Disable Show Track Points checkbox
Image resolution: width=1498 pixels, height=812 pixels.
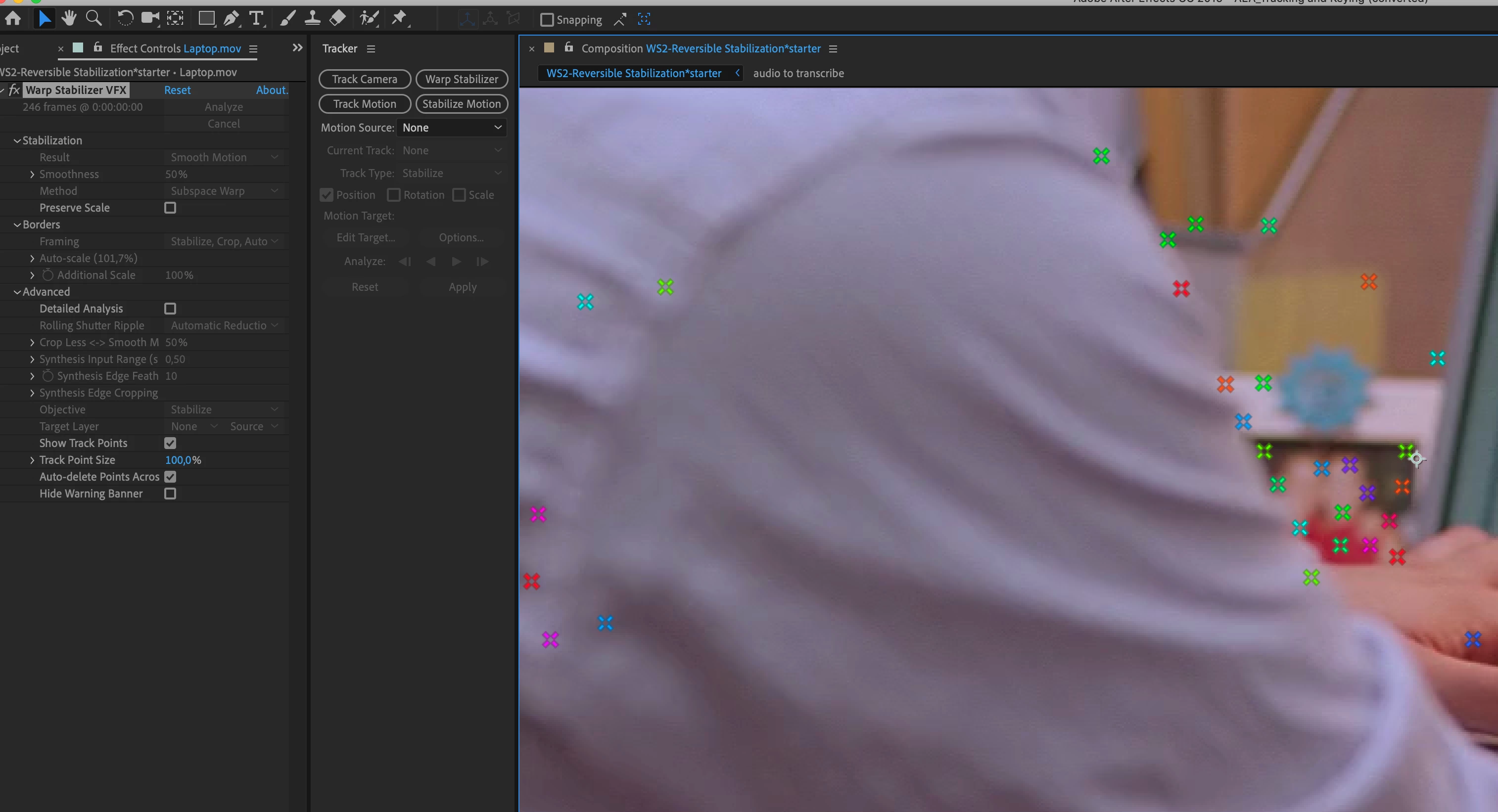pos(170,443)
